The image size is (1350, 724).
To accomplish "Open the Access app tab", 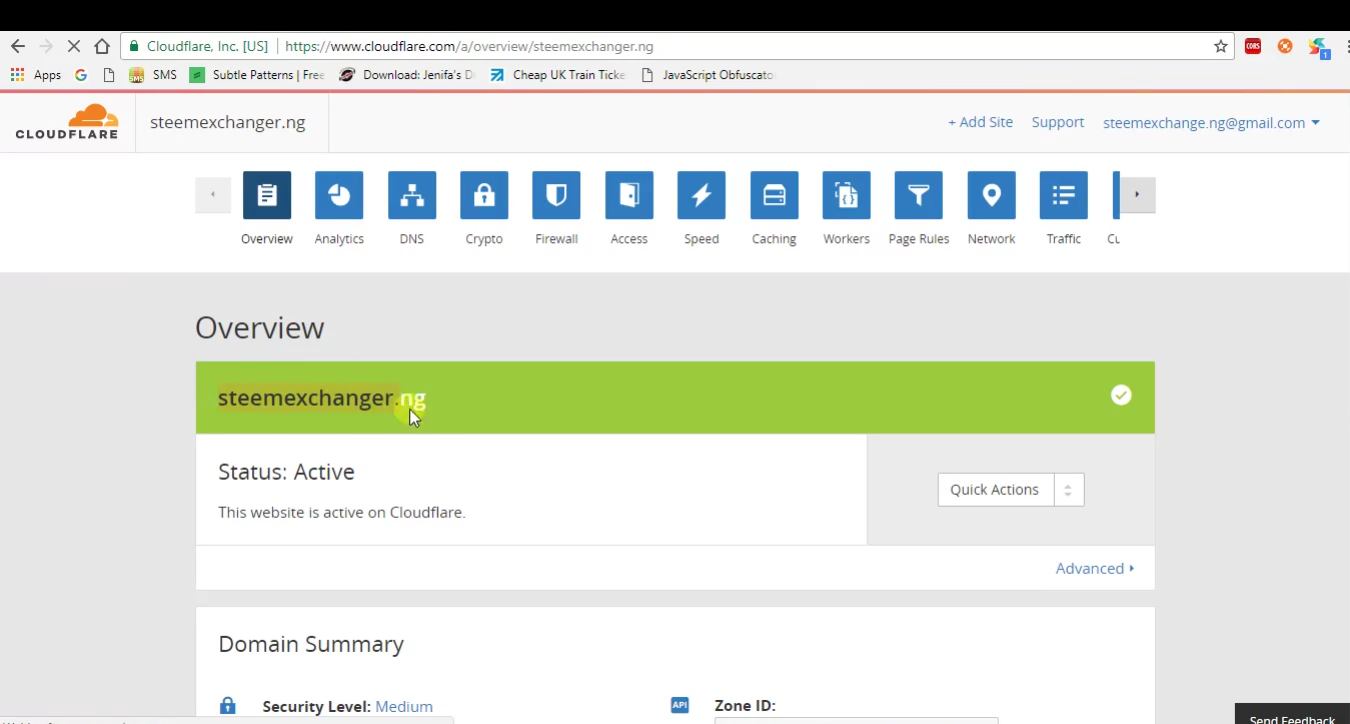I will tap(628, 195).
